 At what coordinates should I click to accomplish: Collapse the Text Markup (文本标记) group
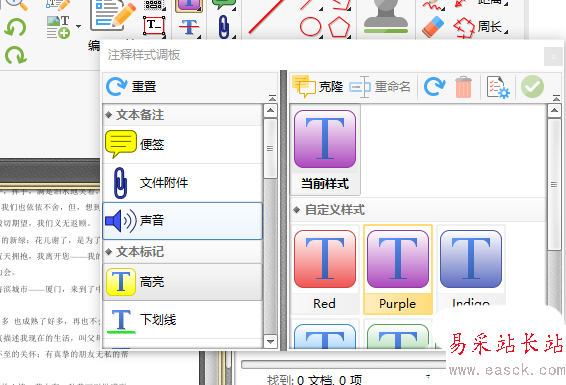pyautogui.click(x=109, y=251)
